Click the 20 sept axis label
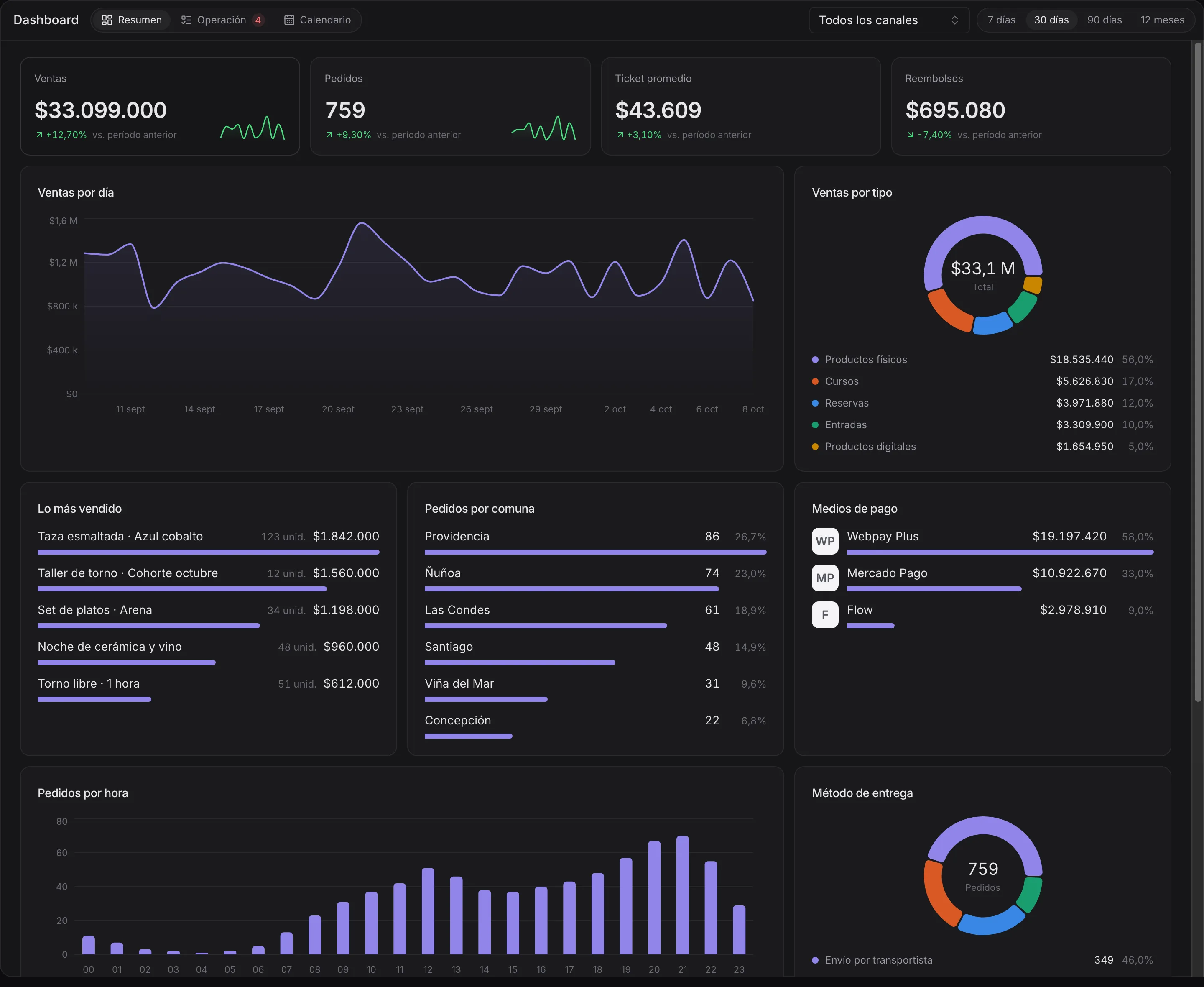 click(338, 409)
